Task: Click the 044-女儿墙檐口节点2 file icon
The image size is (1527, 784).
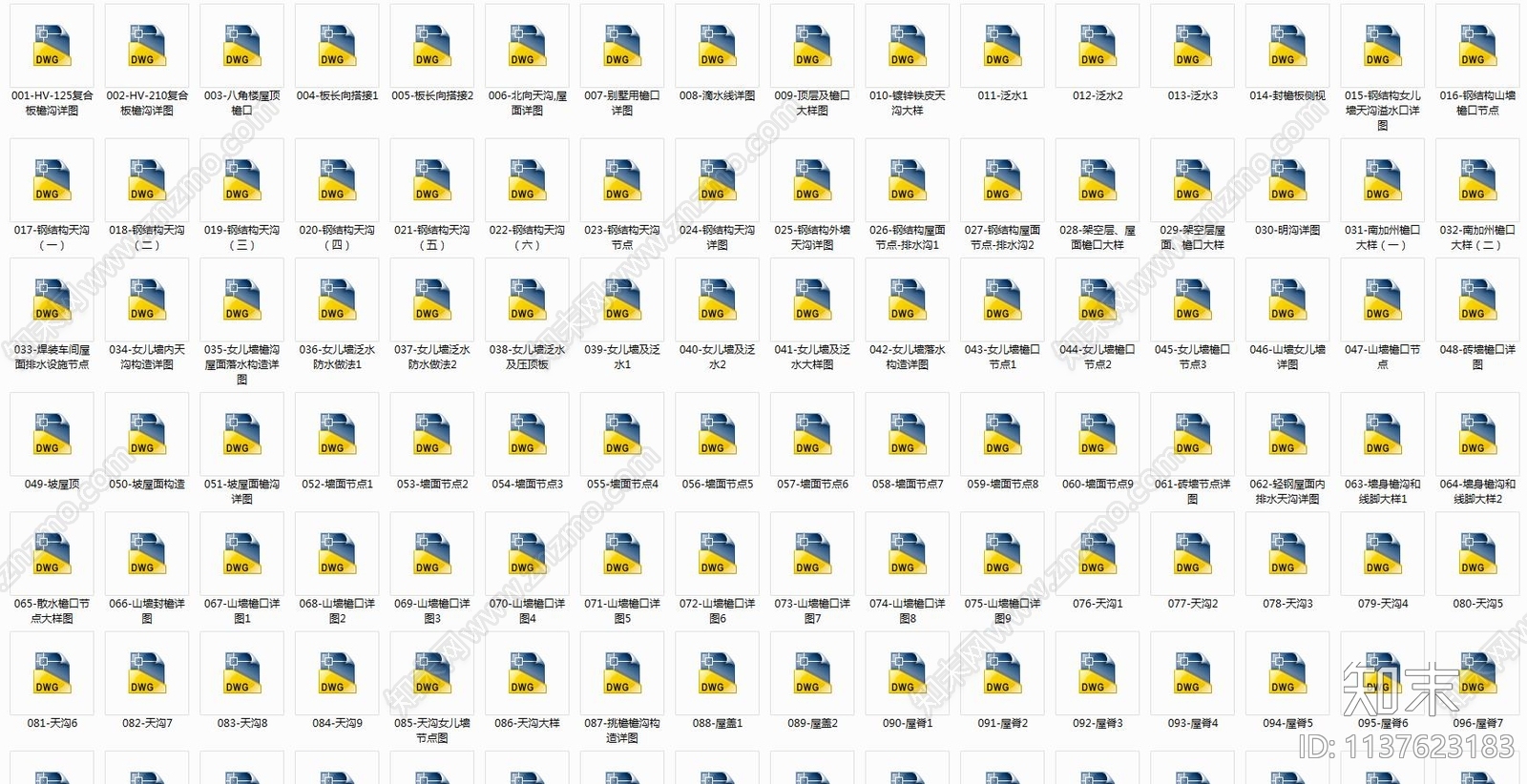Action: [x=1098, y=299]
